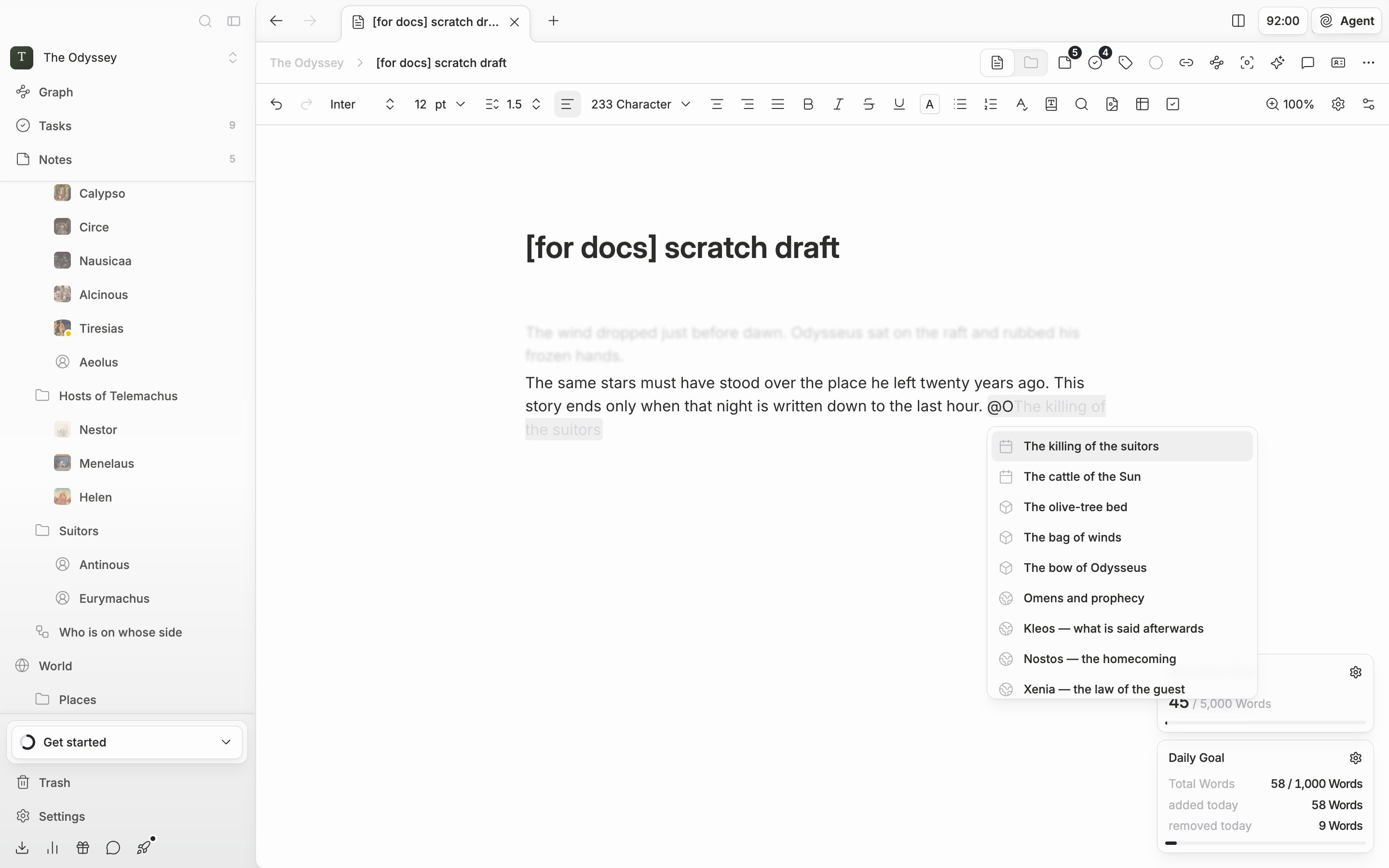The width and height of the screenshot is (1389, 868).
Task: Toggle the left sidebar panel icon
Action: pos(233,21)
